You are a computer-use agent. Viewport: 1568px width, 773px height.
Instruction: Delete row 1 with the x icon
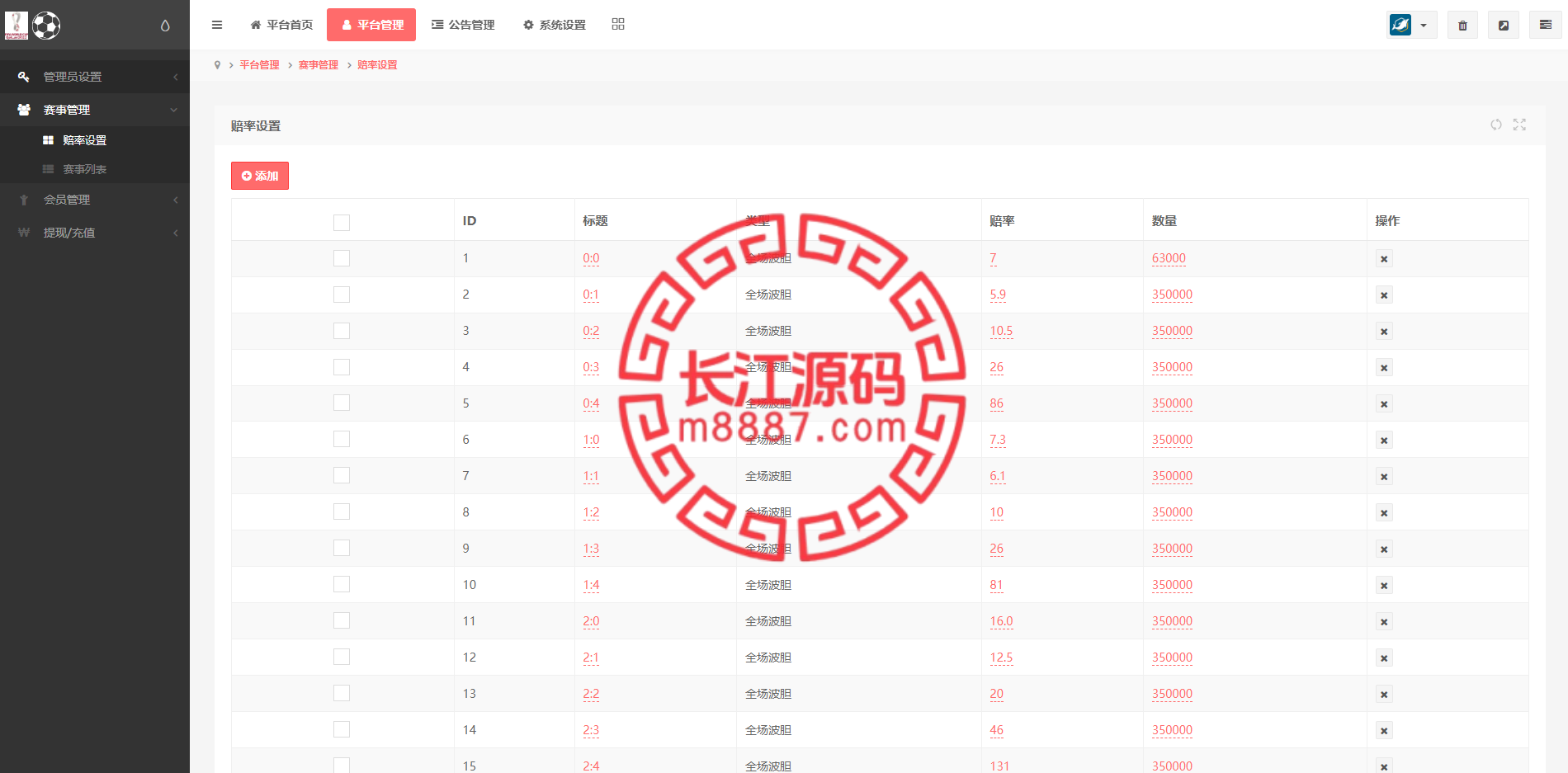[x=1384, y=259]
